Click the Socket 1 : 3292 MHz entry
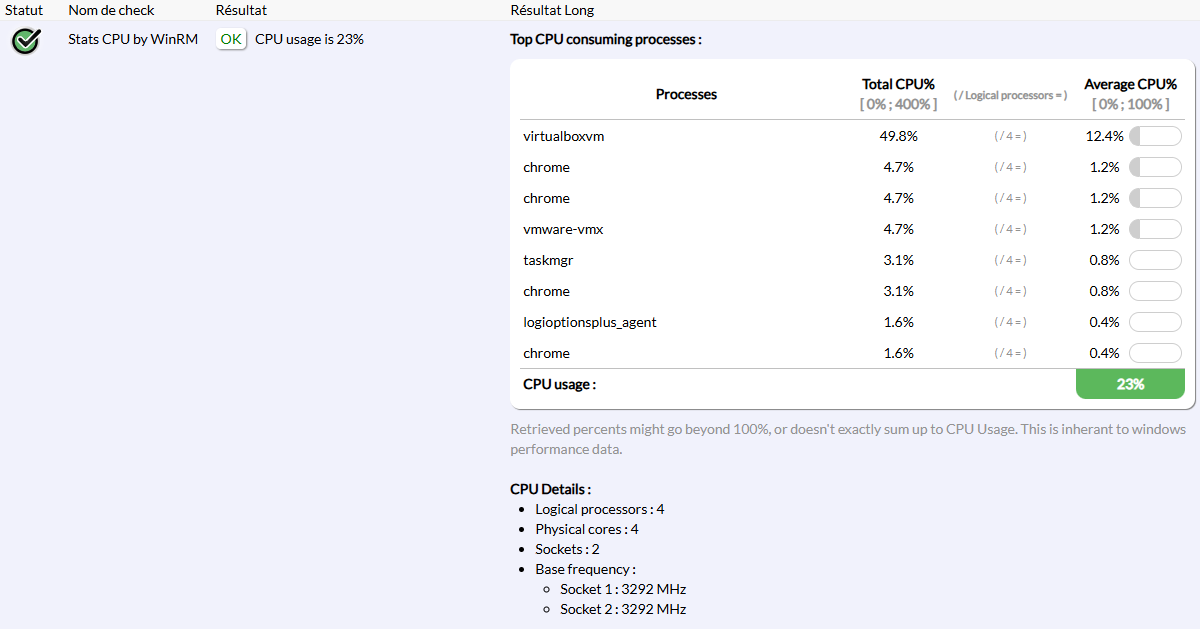The image size is (1200, 629). click(x=622, y=589)
